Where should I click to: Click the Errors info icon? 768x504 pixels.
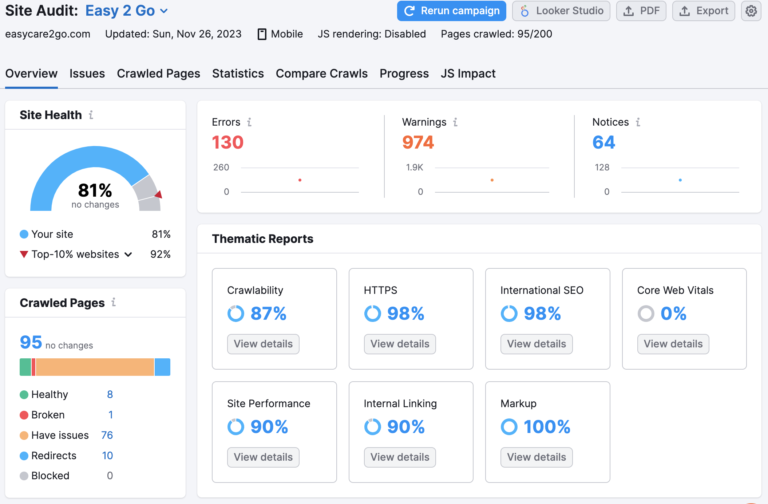click(249, 122)
